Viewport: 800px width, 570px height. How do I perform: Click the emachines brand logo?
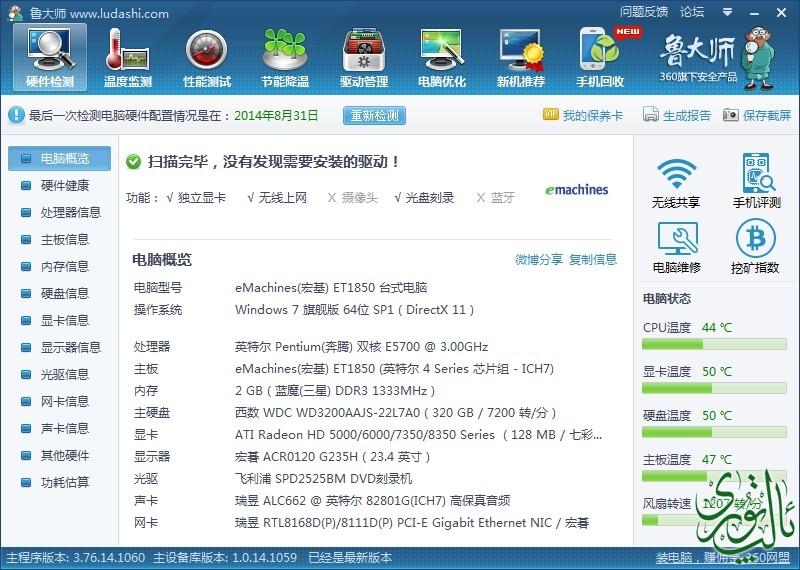577,190
